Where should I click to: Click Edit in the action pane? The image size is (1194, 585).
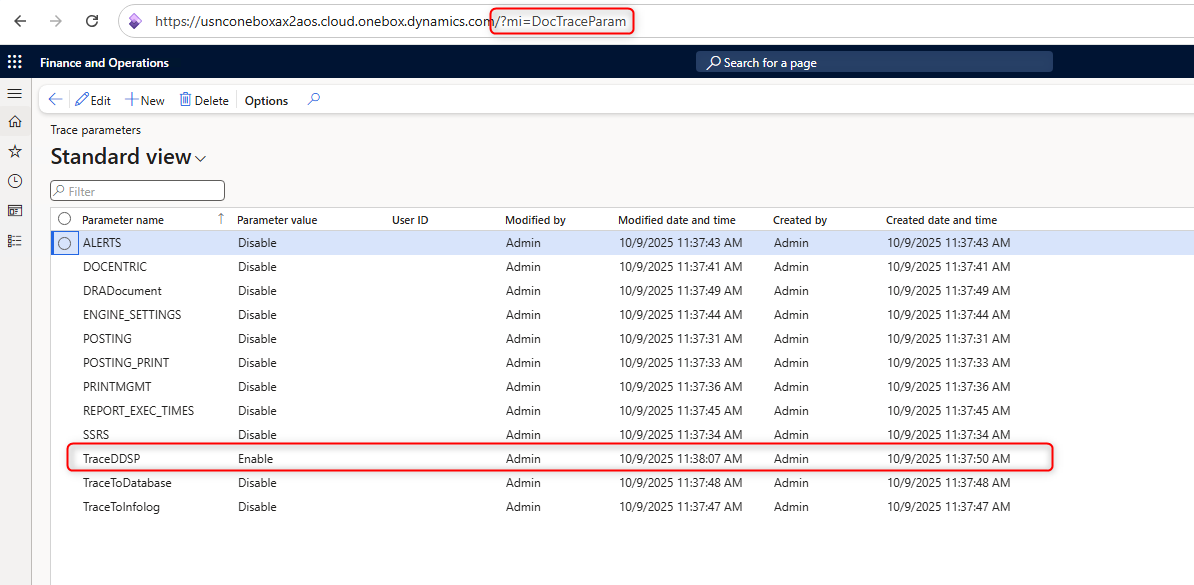(93, 101)
